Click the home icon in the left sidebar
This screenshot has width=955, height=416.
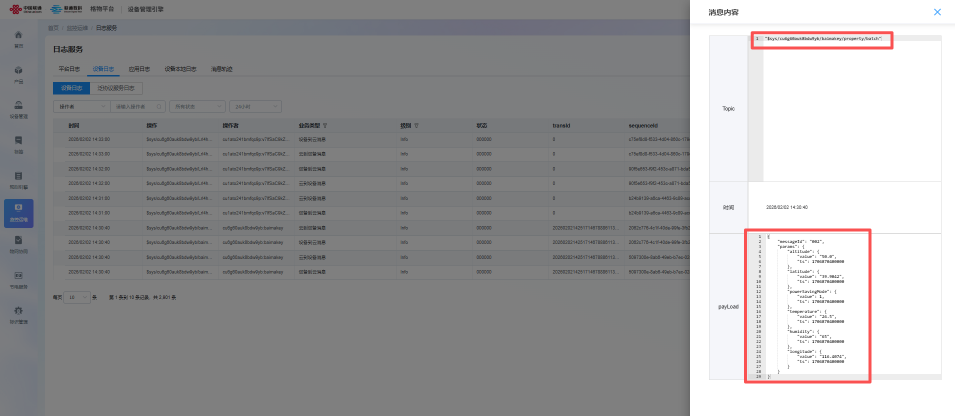point(18,37)
